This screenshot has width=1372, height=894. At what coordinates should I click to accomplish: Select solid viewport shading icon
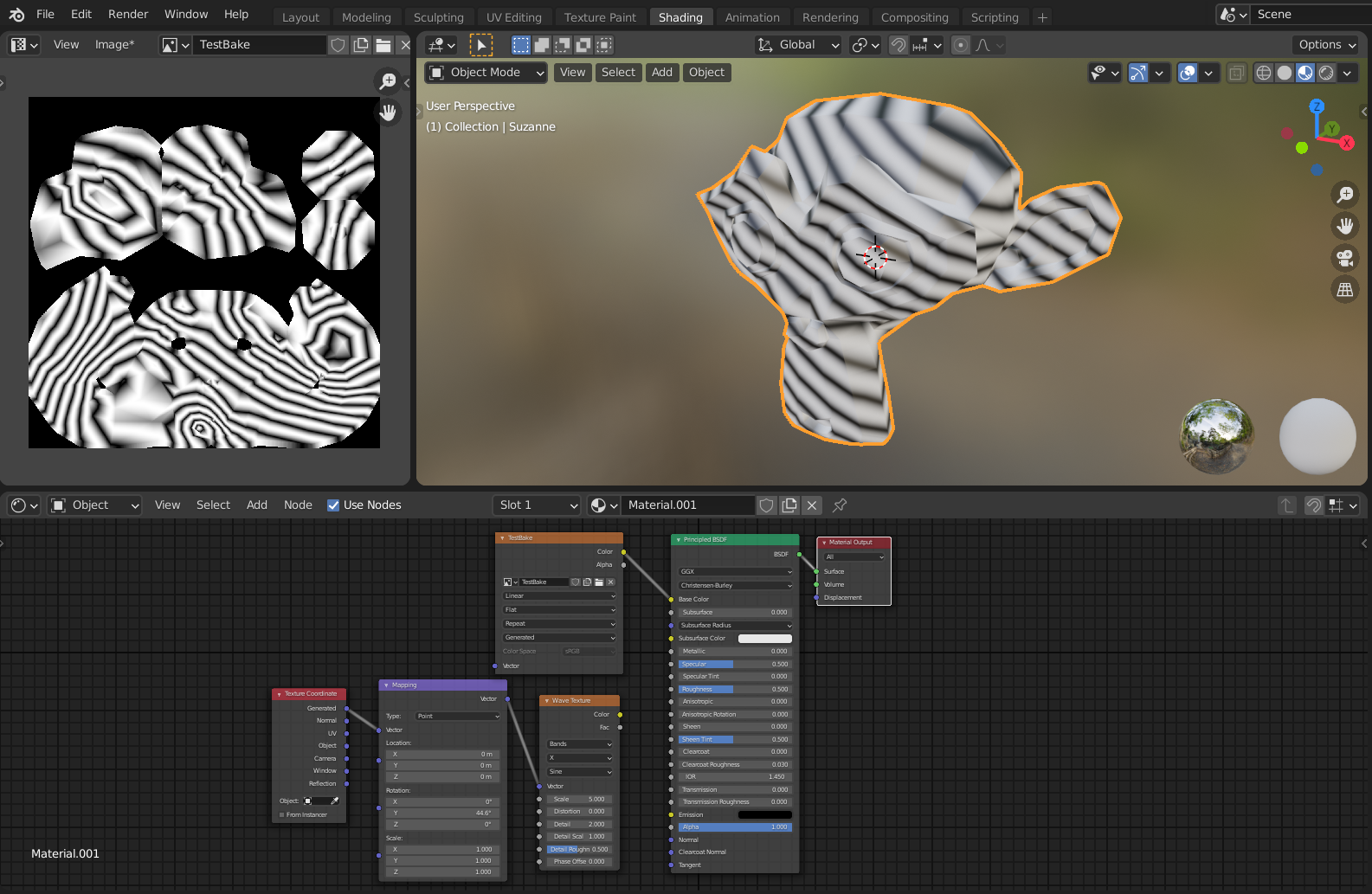(1285, 73)
